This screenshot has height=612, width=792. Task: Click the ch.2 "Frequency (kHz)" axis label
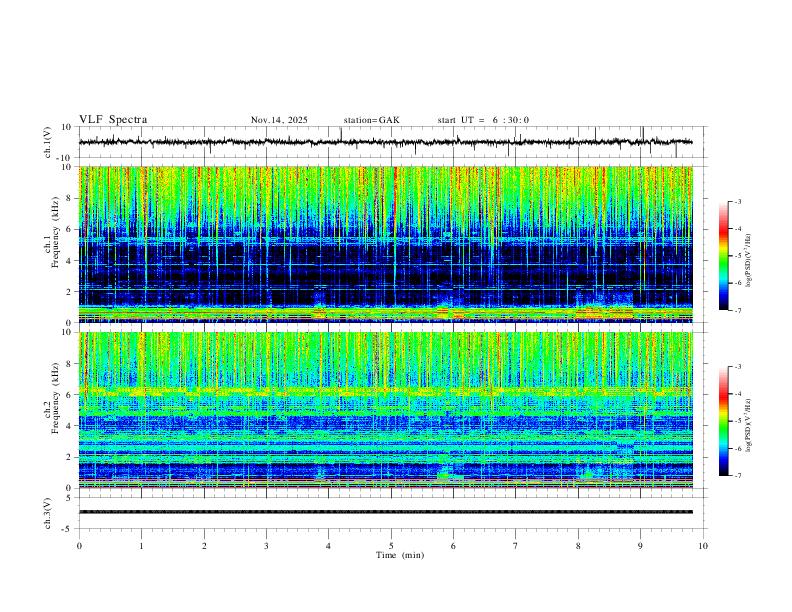point(56,398)
